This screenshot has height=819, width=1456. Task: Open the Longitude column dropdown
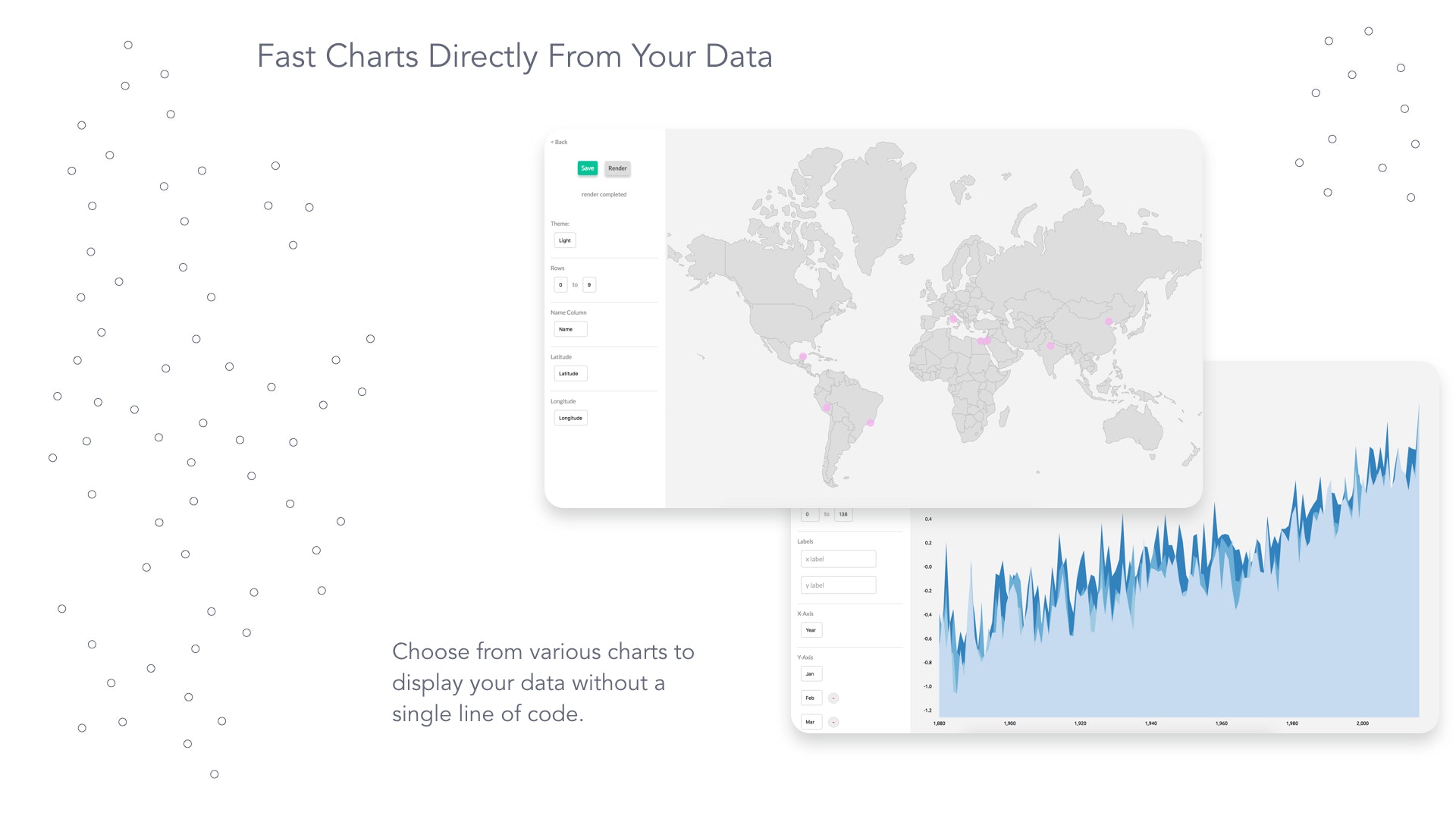tap(570, 418)
